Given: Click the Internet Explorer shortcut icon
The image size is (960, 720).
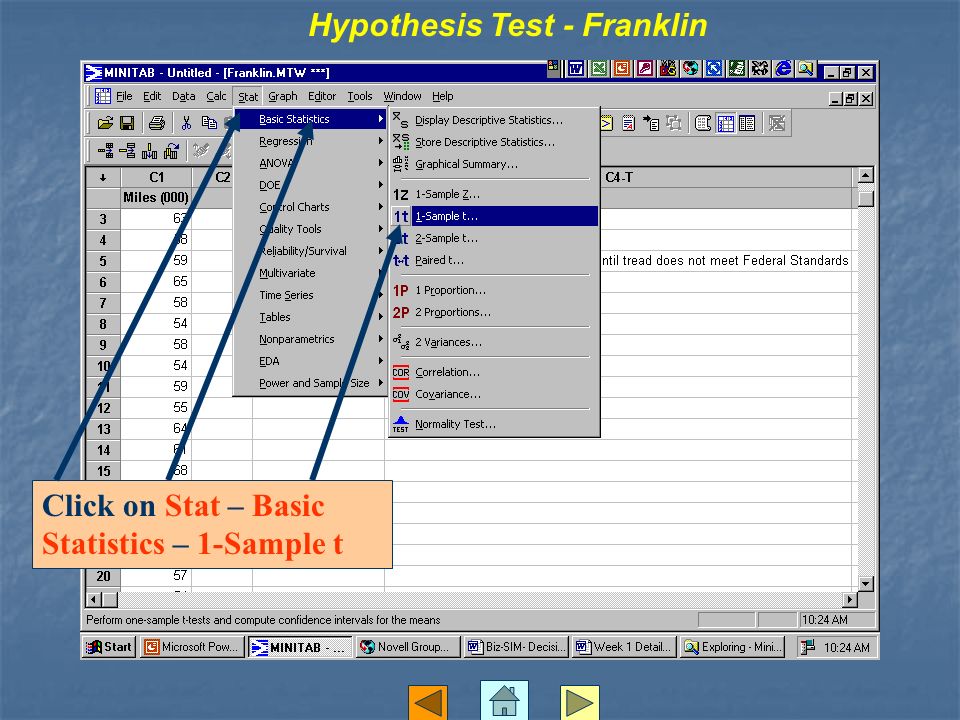Looking at the screenshot, I should tap(783, 69).
